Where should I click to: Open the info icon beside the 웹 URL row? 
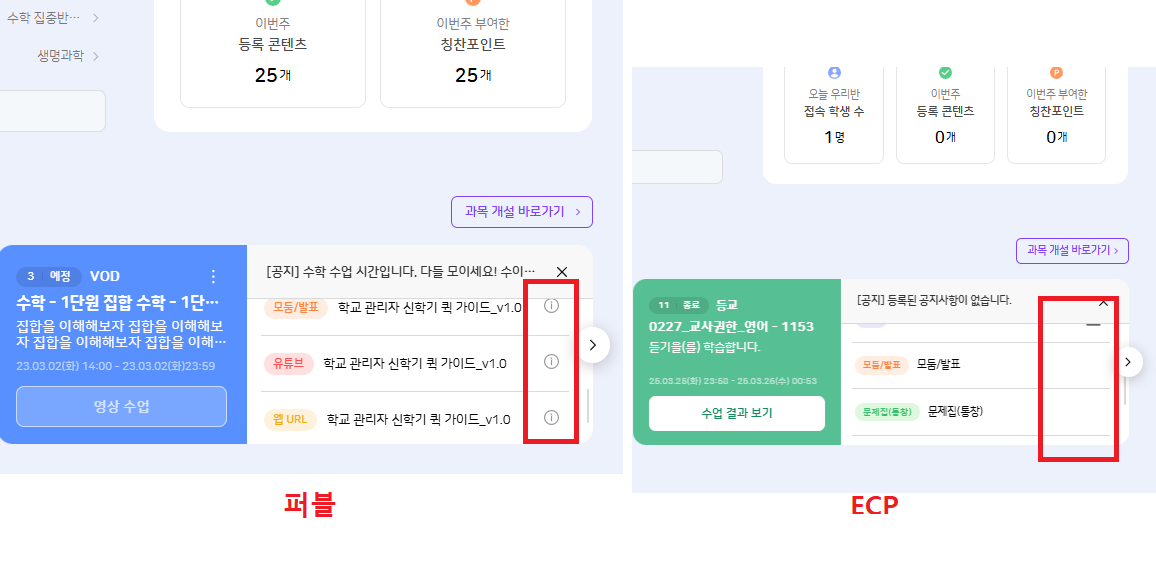551,417
